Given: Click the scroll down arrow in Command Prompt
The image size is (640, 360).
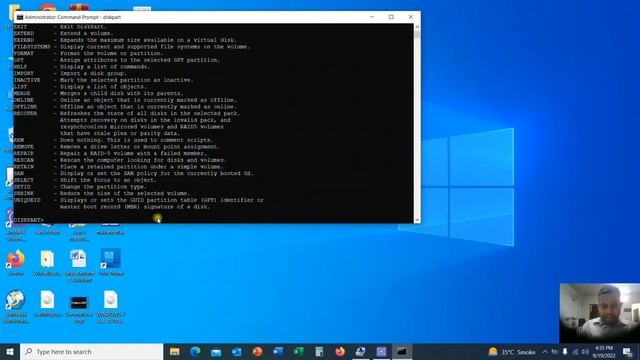Looking at the screenshot, I should 417,220.
